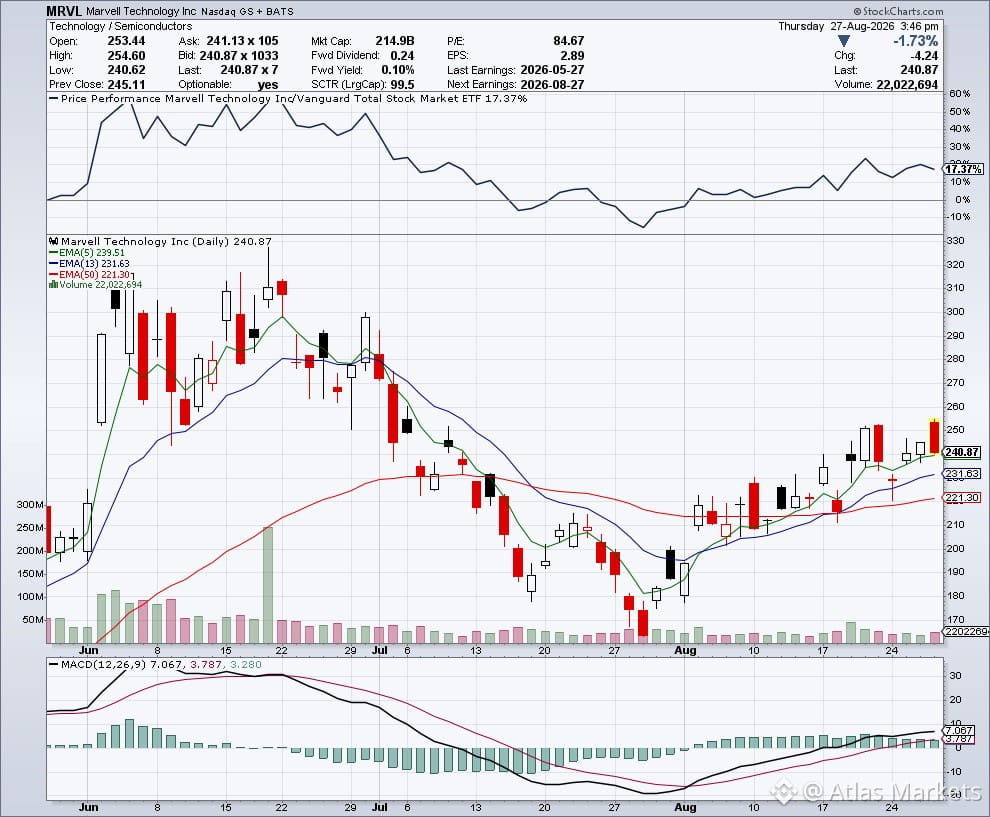Click the Thursday 27-Aug-2026 3:46 pm timestamp
The height and width of the screenshot is (817, 990).
tap(858, 26)
